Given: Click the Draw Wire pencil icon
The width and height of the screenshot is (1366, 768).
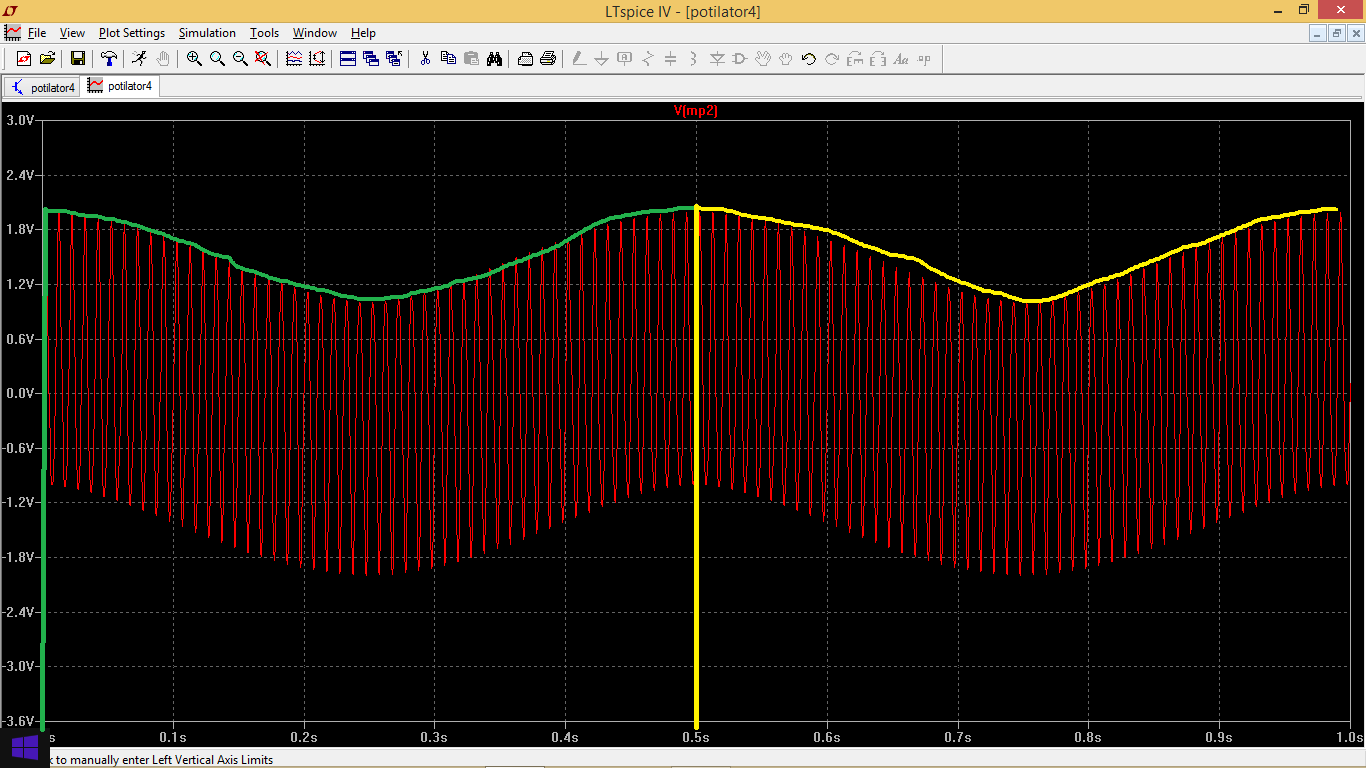Looking at the screenshot, I should 578,59.
